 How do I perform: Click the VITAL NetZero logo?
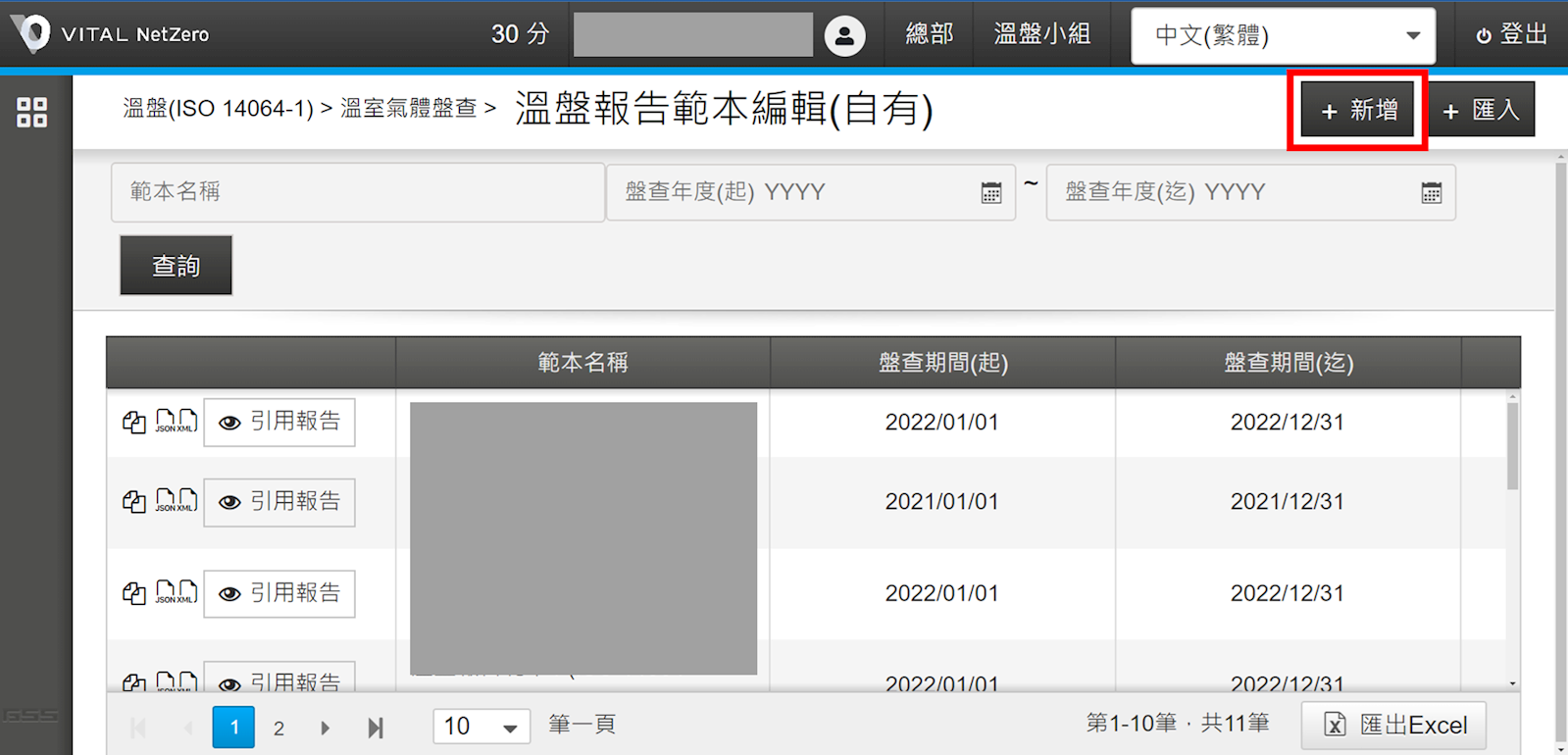click(x=110, y=34)
